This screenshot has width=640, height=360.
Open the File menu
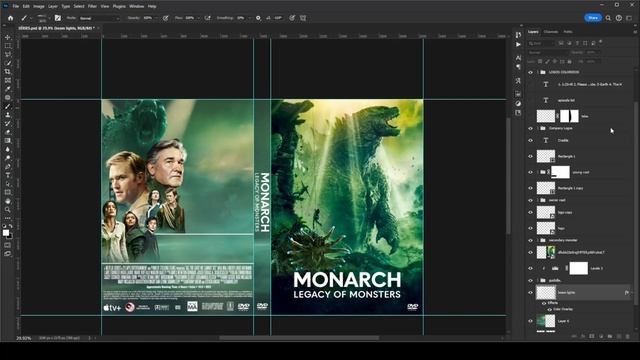pos(16,7)
